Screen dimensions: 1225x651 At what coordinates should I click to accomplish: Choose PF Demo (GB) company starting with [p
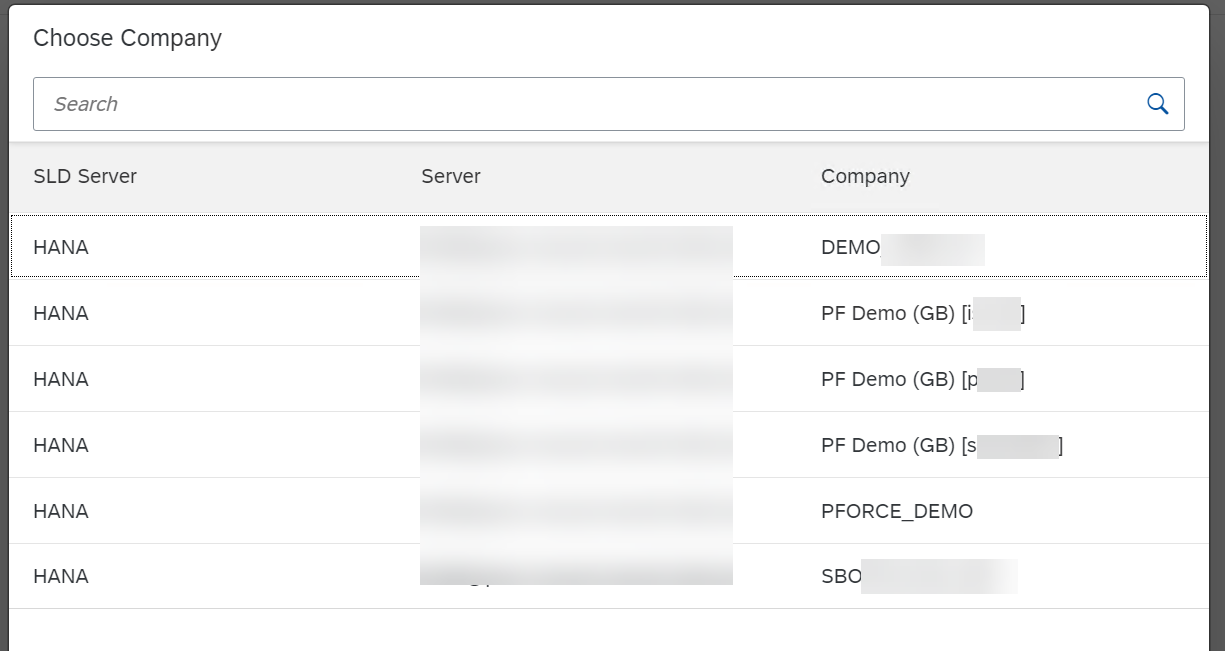890,379
